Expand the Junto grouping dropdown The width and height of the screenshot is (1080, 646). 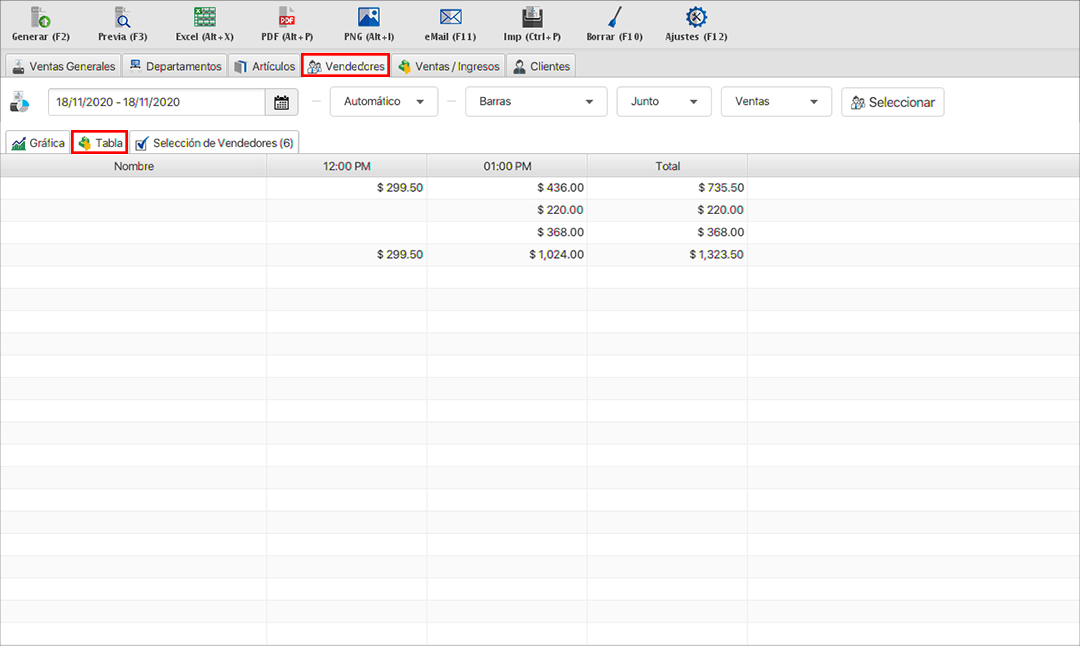[x=663, y=102]
